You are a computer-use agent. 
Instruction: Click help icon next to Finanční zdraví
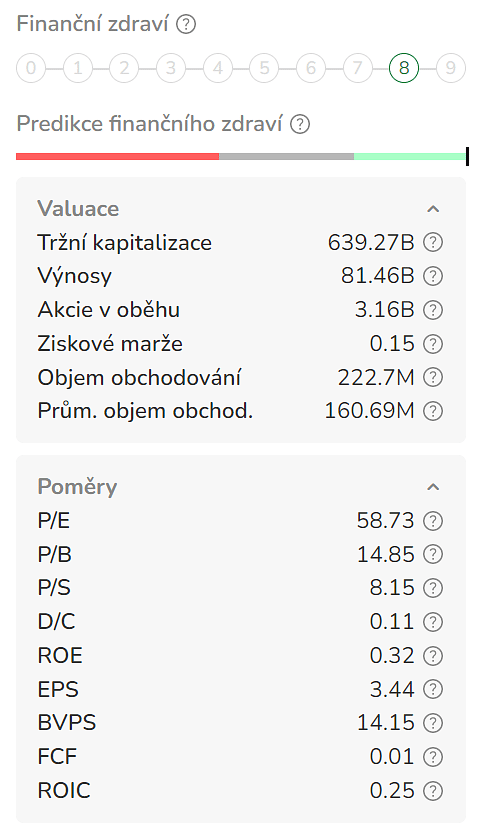click(x=186, y=24)
